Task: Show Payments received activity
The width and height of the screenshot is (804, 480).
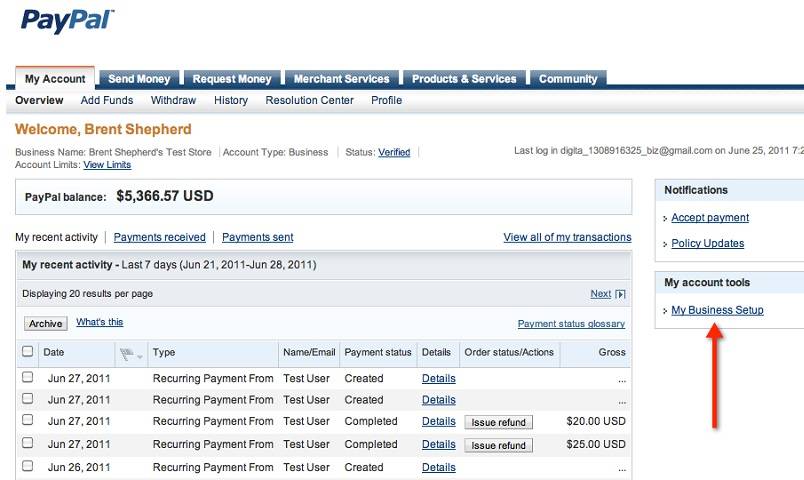Action: point(159,237)
